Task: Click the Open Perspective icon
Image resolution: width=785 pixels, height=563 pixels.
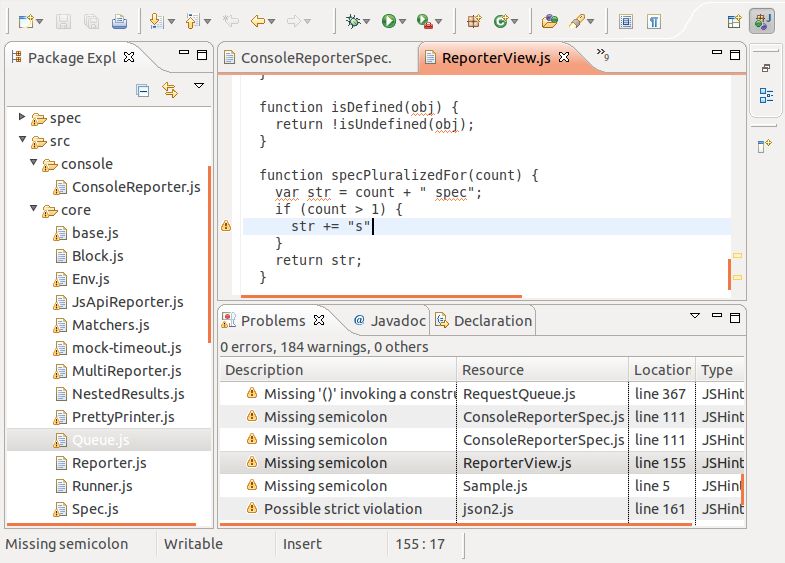Action: pyautogui.click(x=734, y=21)
